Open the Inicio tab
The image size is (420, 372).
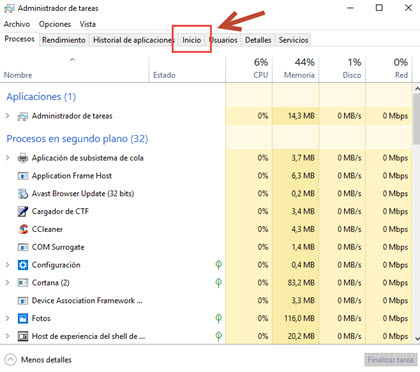[192, 40]
